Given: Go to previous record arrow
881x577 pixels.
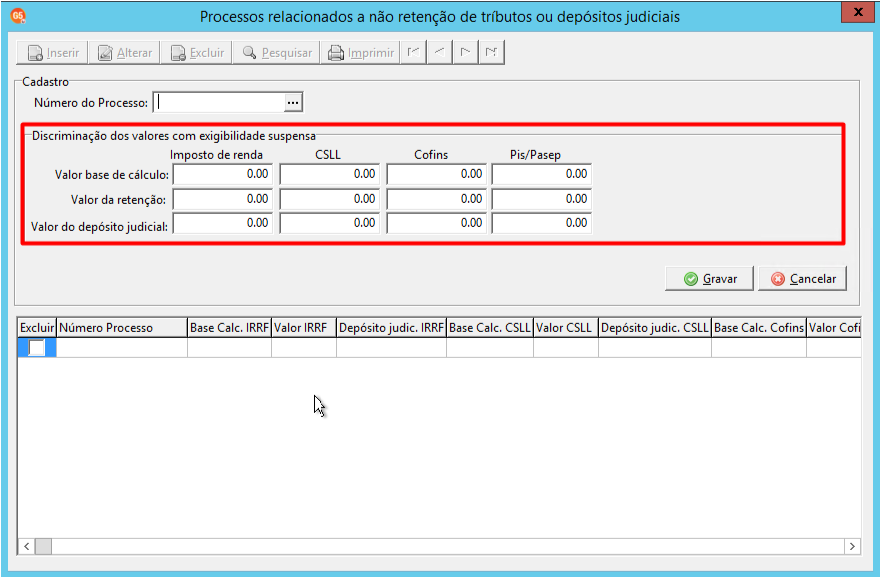Looking at the screenshot, I should (x=439, y=52).
